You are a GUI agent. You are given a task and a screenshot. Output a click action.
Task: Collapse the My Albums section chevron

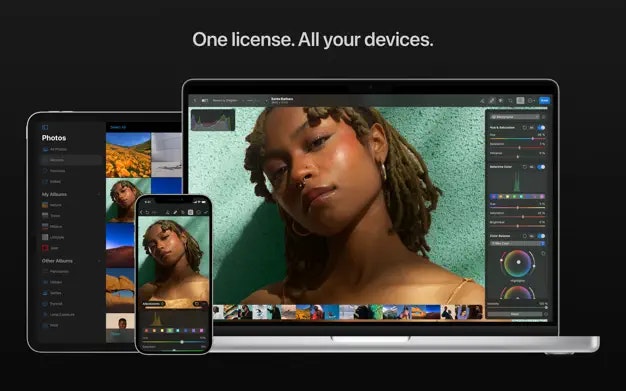99,195
